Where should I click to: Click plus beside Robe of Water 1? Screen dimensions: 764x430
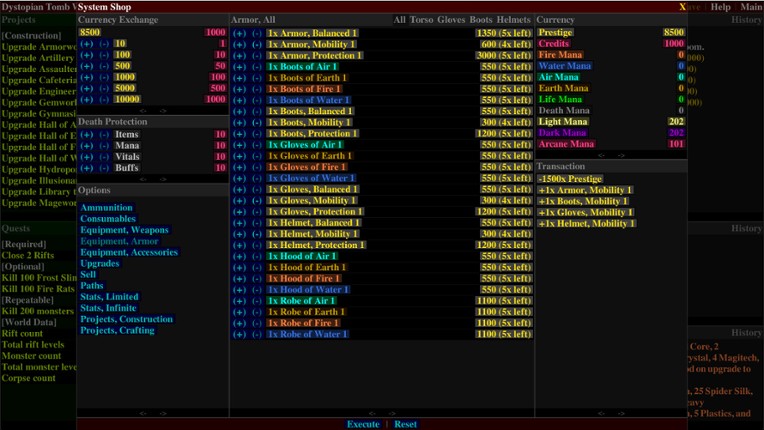click(x=240, y=334)
